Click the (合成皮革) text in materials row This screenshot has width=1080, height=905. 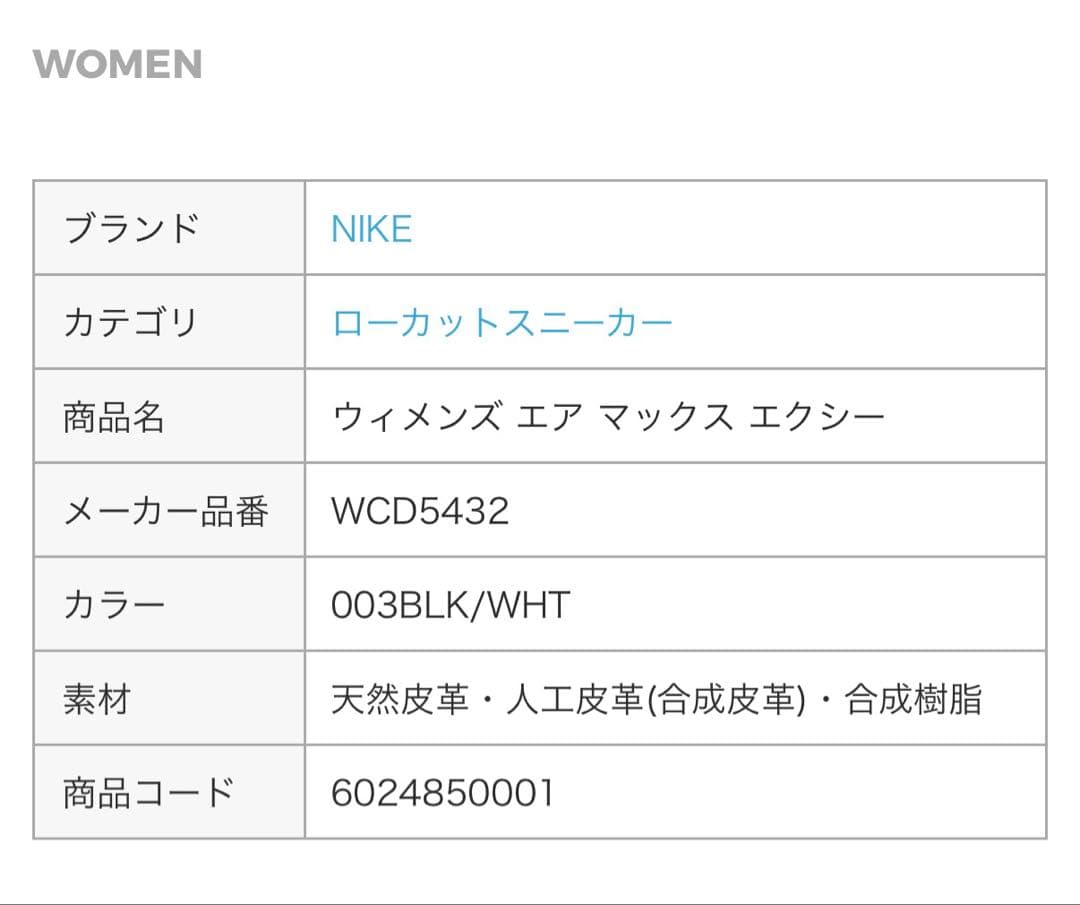tap(726, 699)
